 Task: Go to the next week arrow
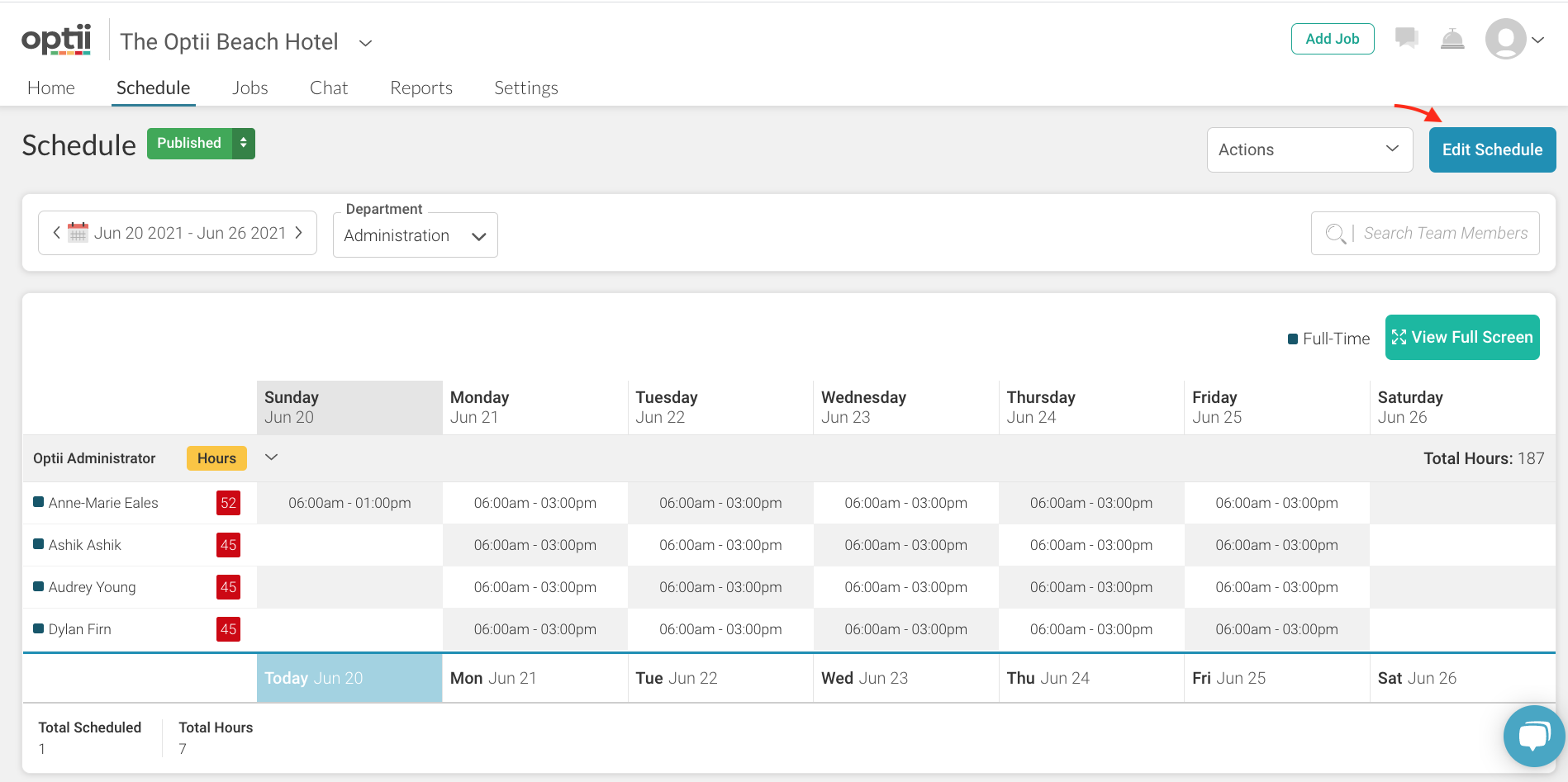(x=299, y=233)
